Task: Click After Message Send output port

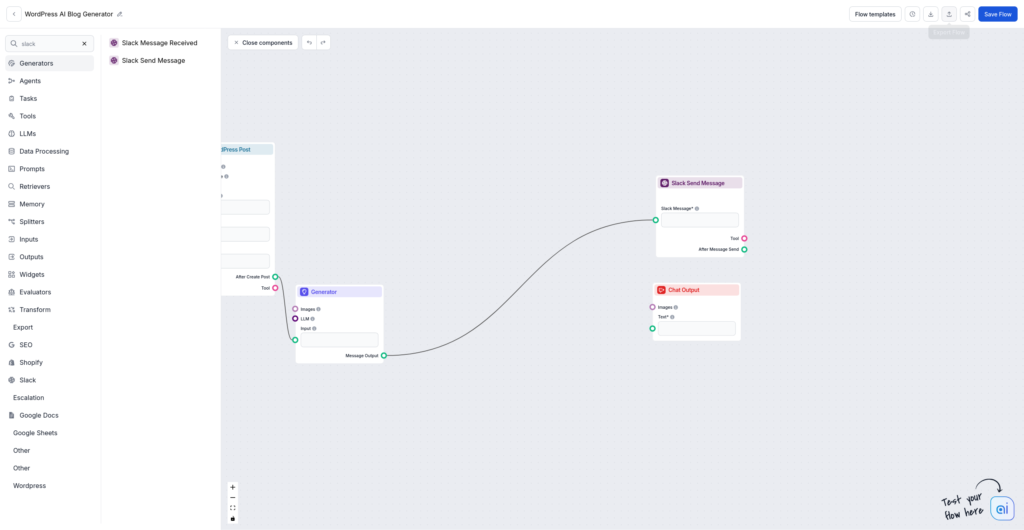Action: point(744,249)
